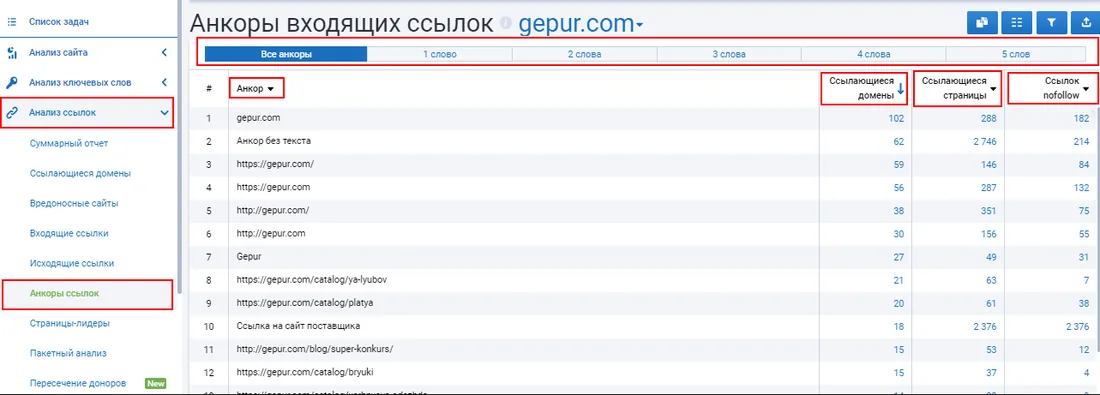Open Ссылающиеся домены in the sidebar

[81, 173]
